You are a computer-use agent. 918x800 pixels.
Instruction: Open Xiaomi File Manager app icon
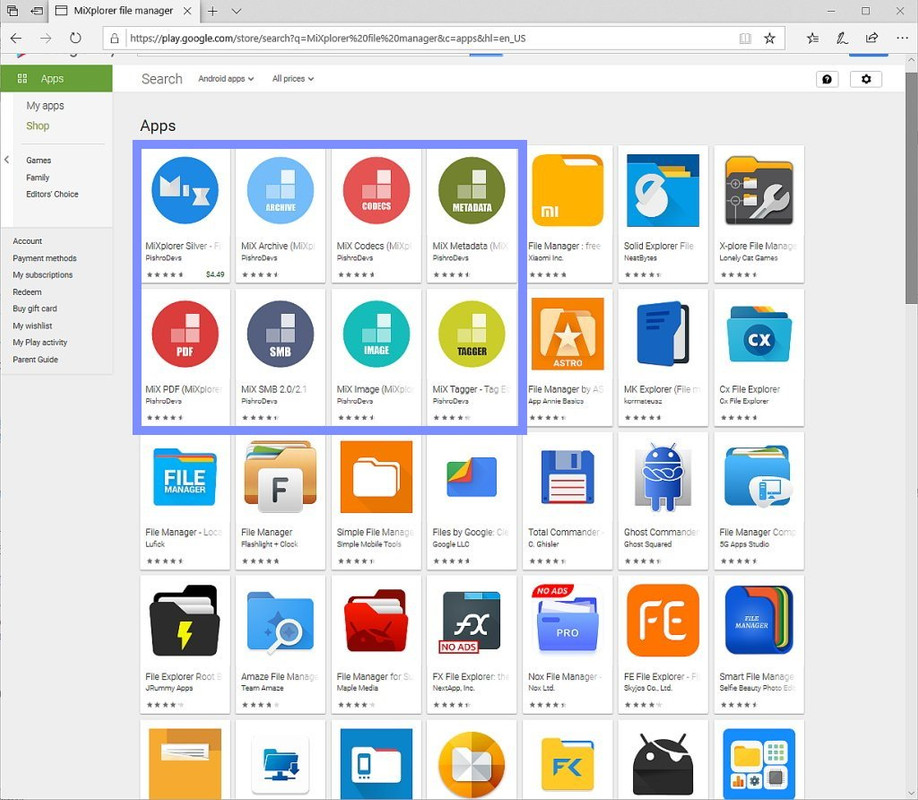tap(567, 190)
